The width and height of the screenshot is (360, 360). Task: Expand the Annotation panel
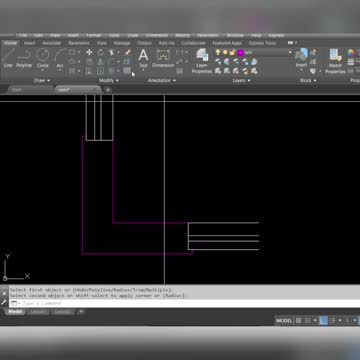pyautogui.click(x=162, y=80)
